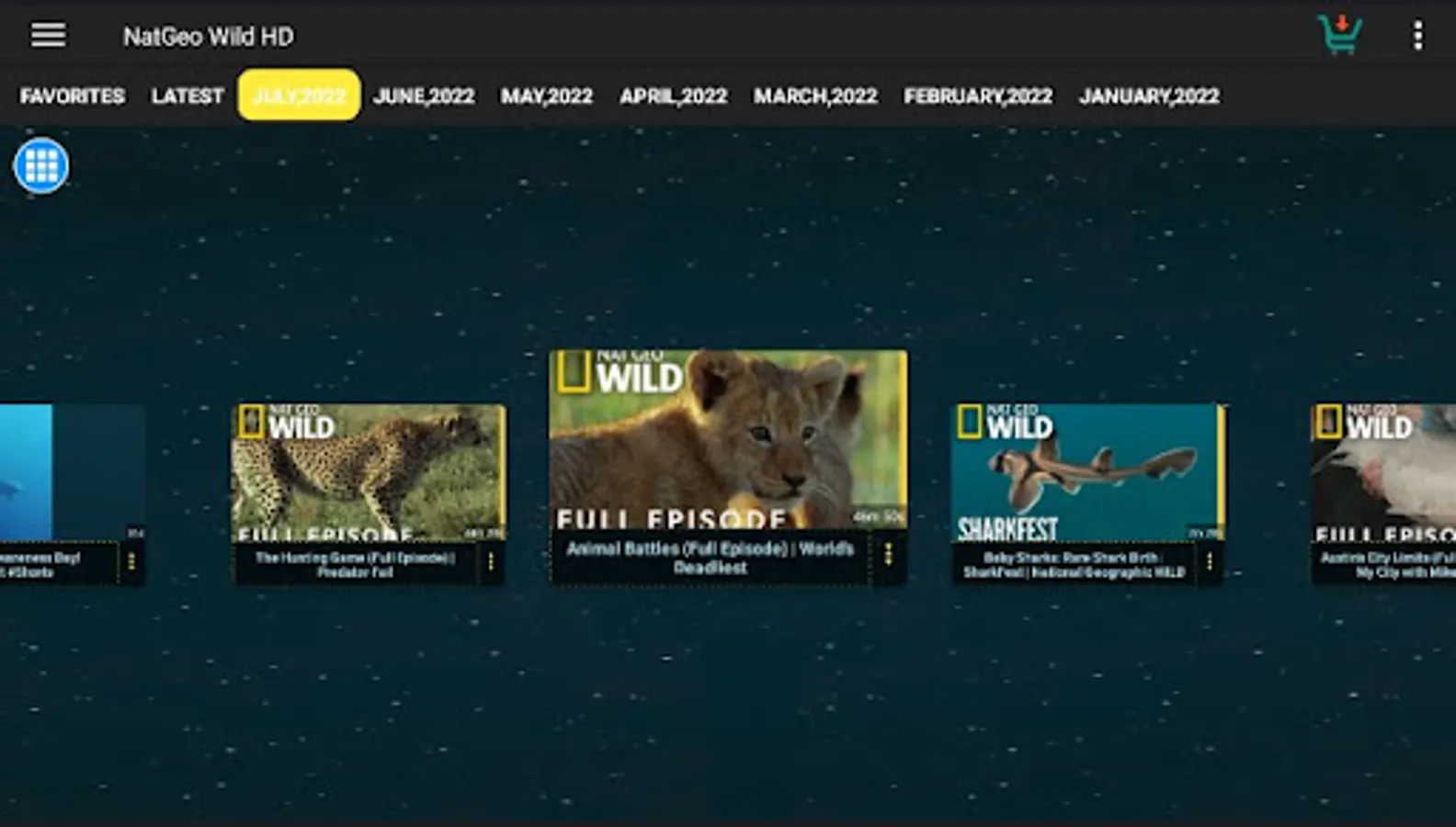Play the Sharkfest Baby Sharks thumbnail
Viewport: 1456px width, 827px height.
[1088, 472]
